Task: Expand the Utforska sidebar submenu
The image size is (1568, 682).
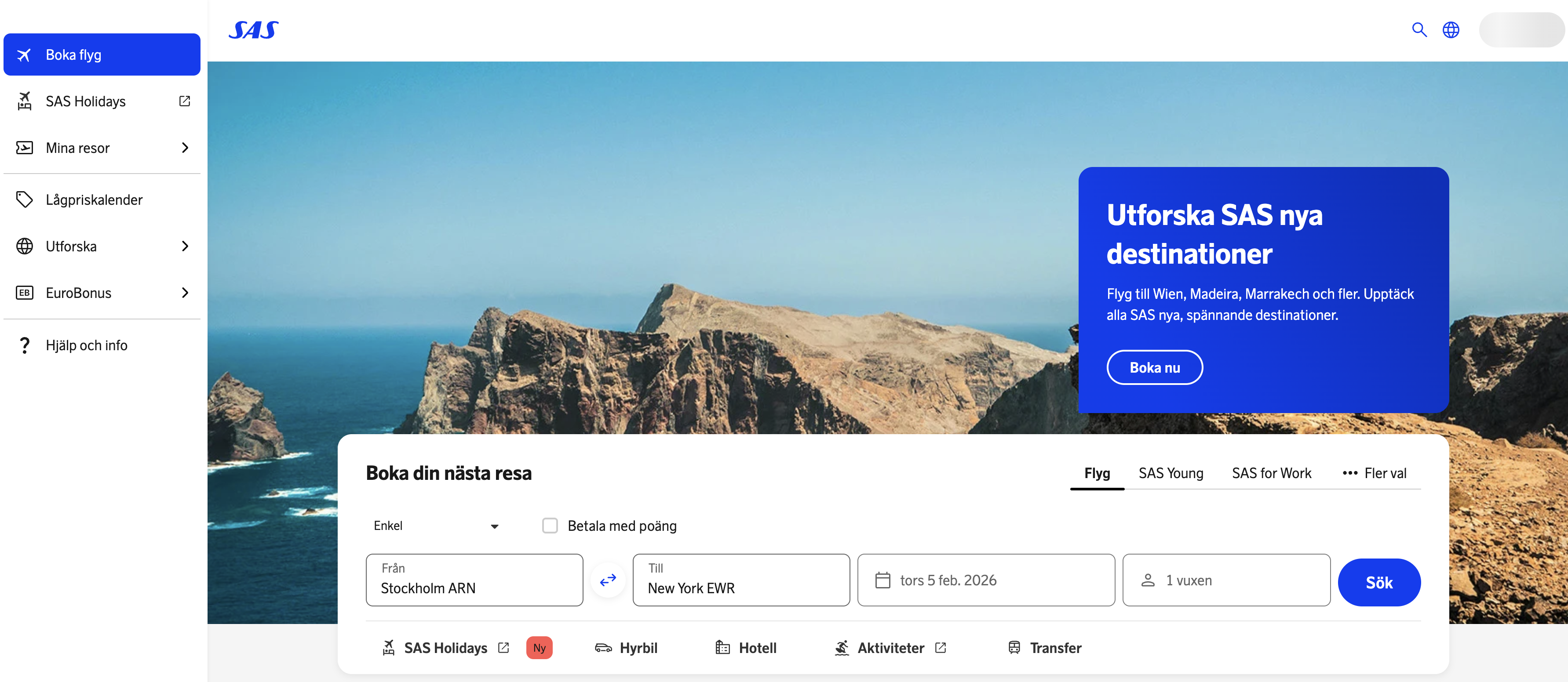Action: (x=185, y=247)
